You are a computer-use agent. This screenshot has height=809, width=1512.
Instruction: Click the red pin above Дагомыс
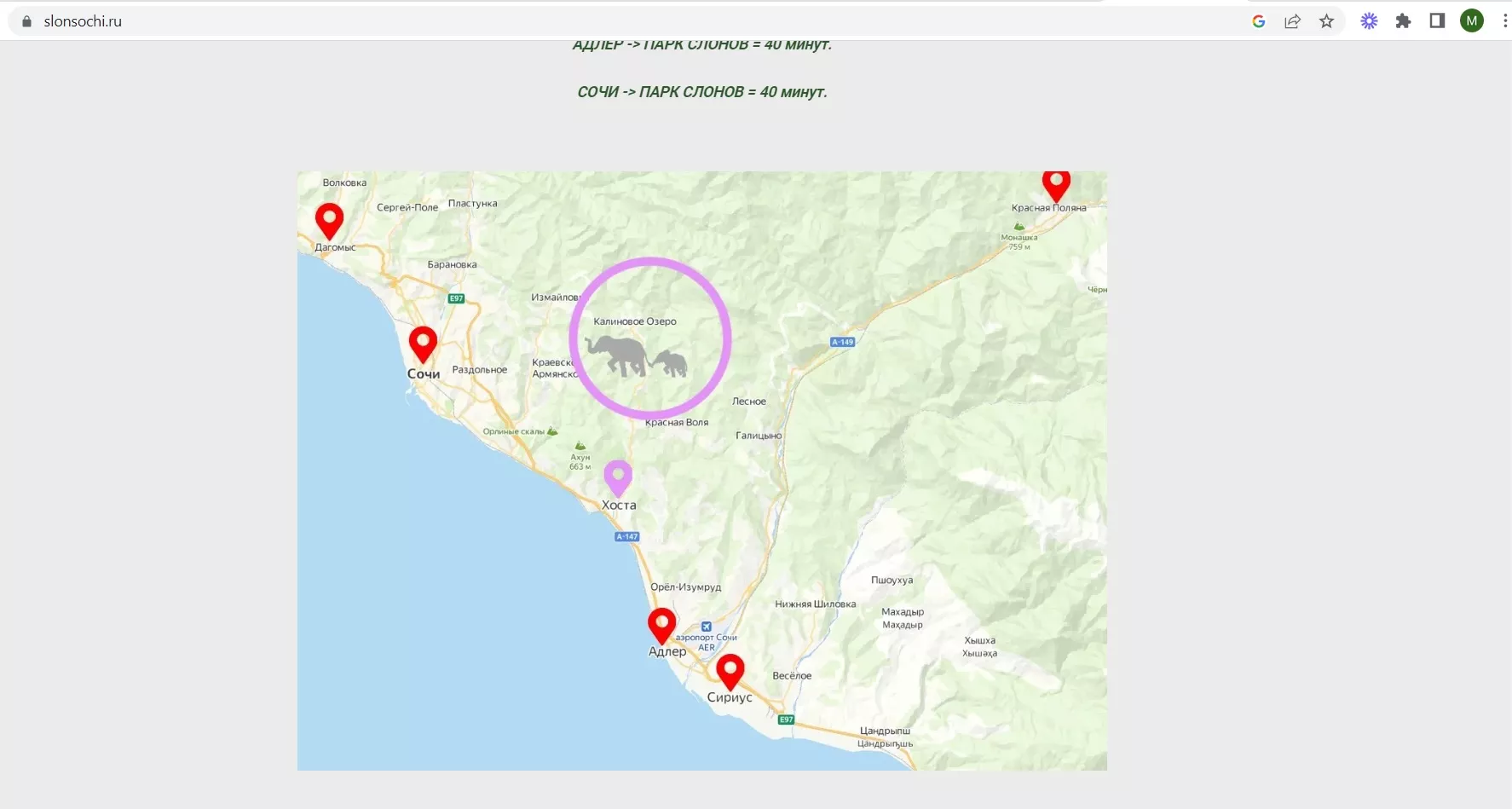click(329, 219)
